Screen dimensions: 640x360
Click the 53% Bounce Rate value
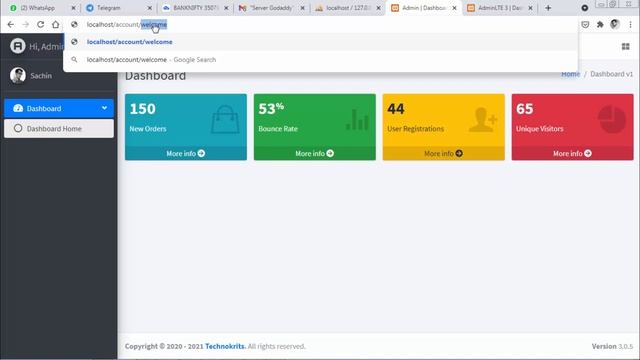click(271, 109)
